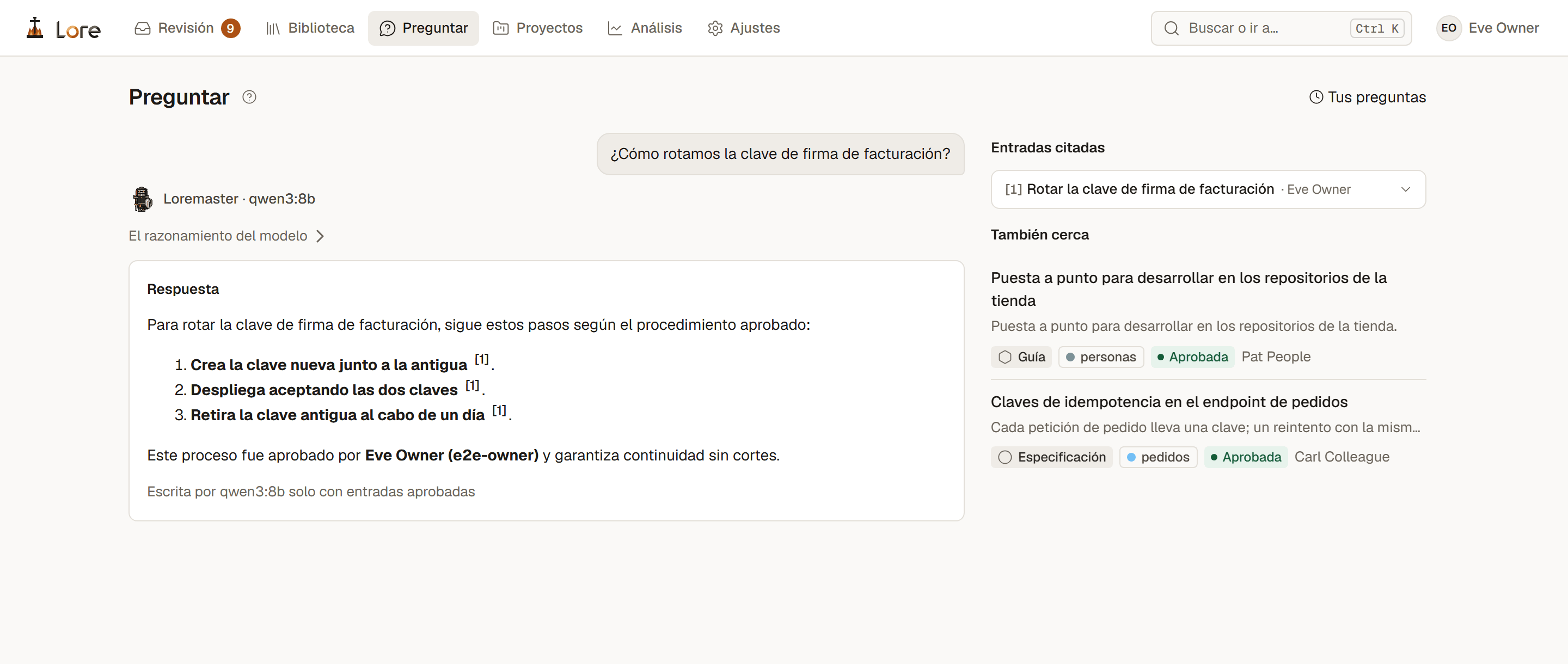
Task: Expand the cited entry Rotar la clave chevron
Action: pyautogui.click(x=1405, y=189)
